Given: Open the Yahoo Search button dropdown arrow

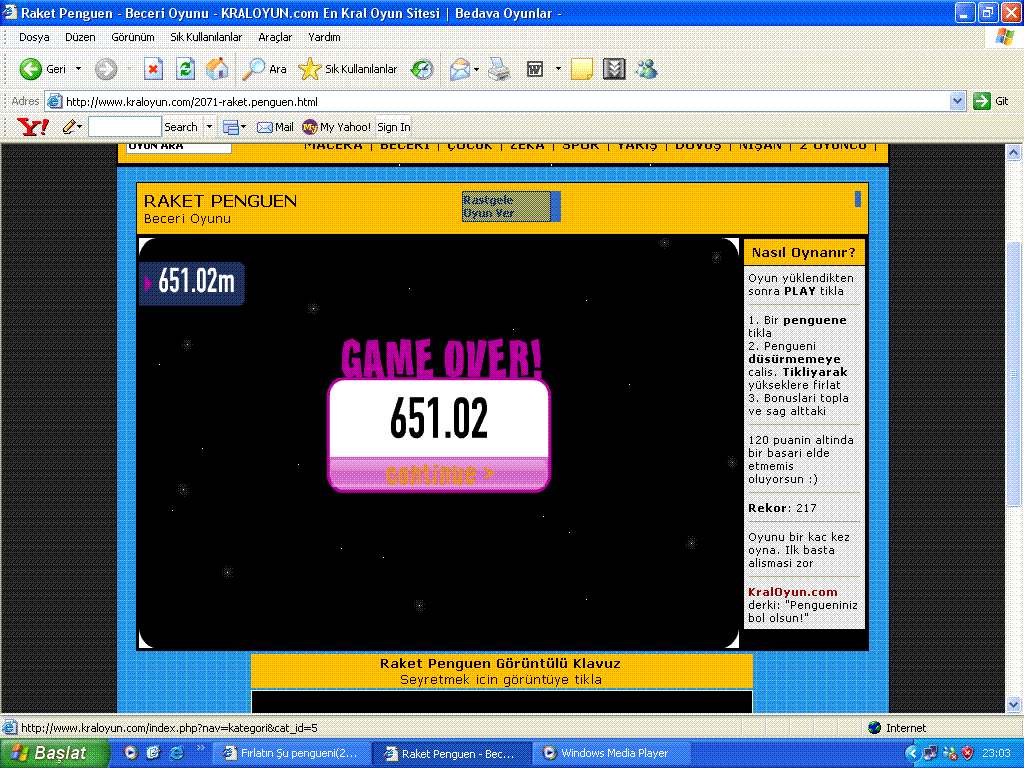Looking at the screenshot, I should click(x=209, y=127).
